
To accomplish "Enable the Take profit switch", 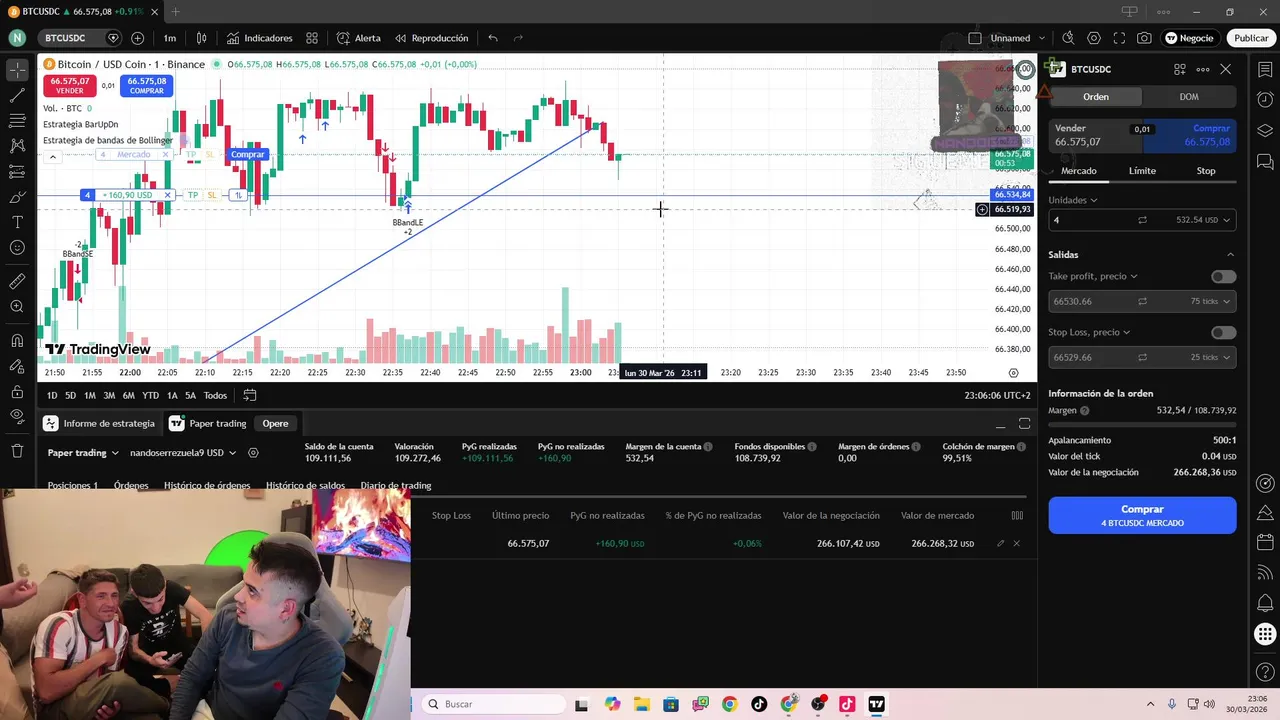I will point(1223,276).
